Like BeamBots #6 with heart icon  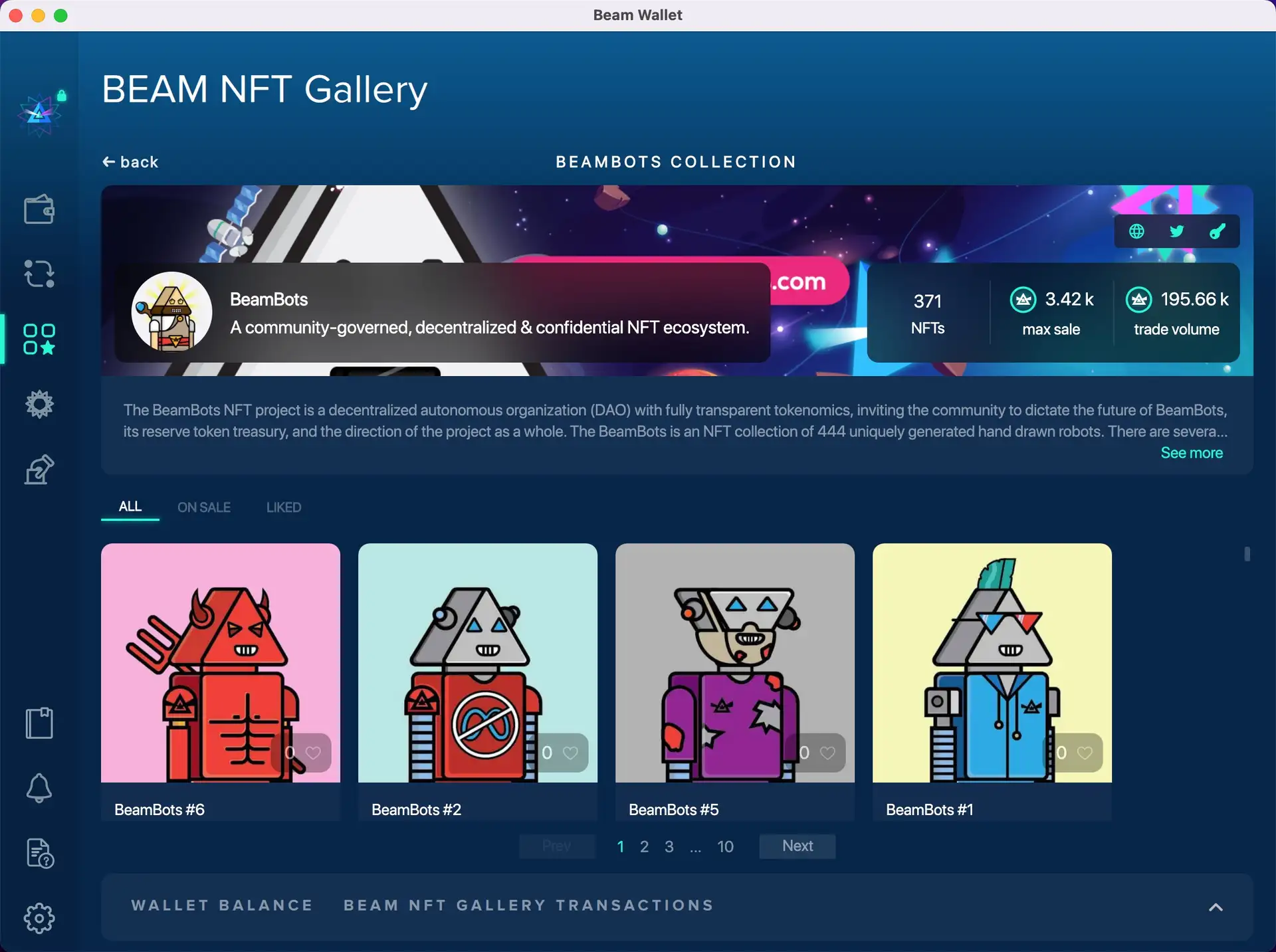313,753
